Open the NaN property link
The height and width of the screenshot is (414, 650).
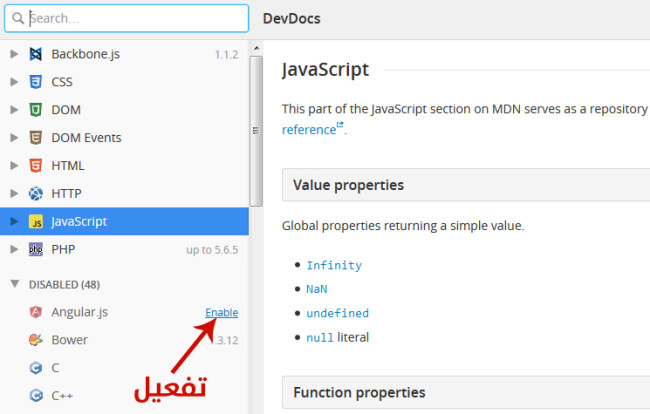(317, 289)
